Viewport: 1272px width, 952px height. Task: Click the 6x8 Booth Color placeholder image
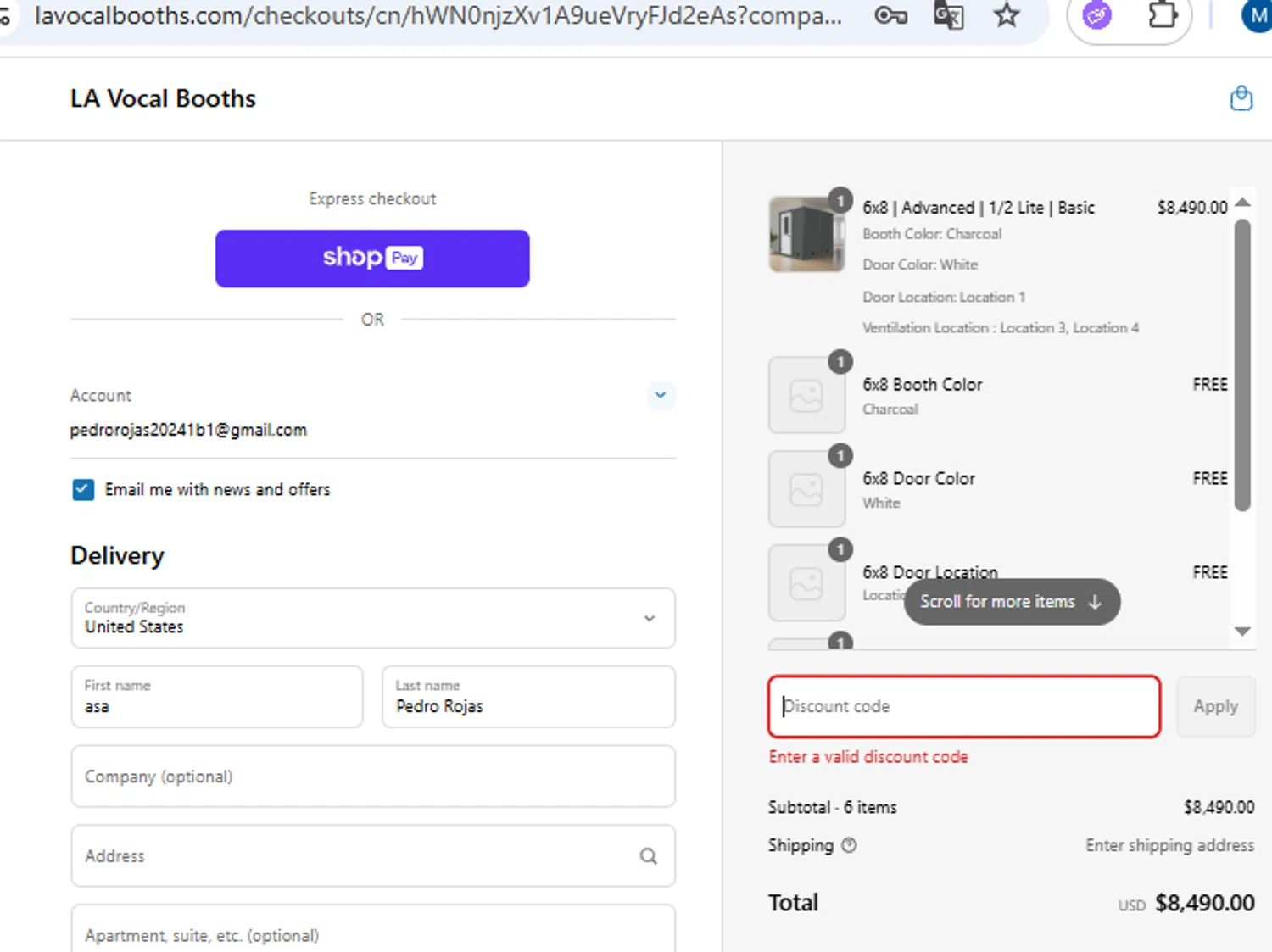806,396
